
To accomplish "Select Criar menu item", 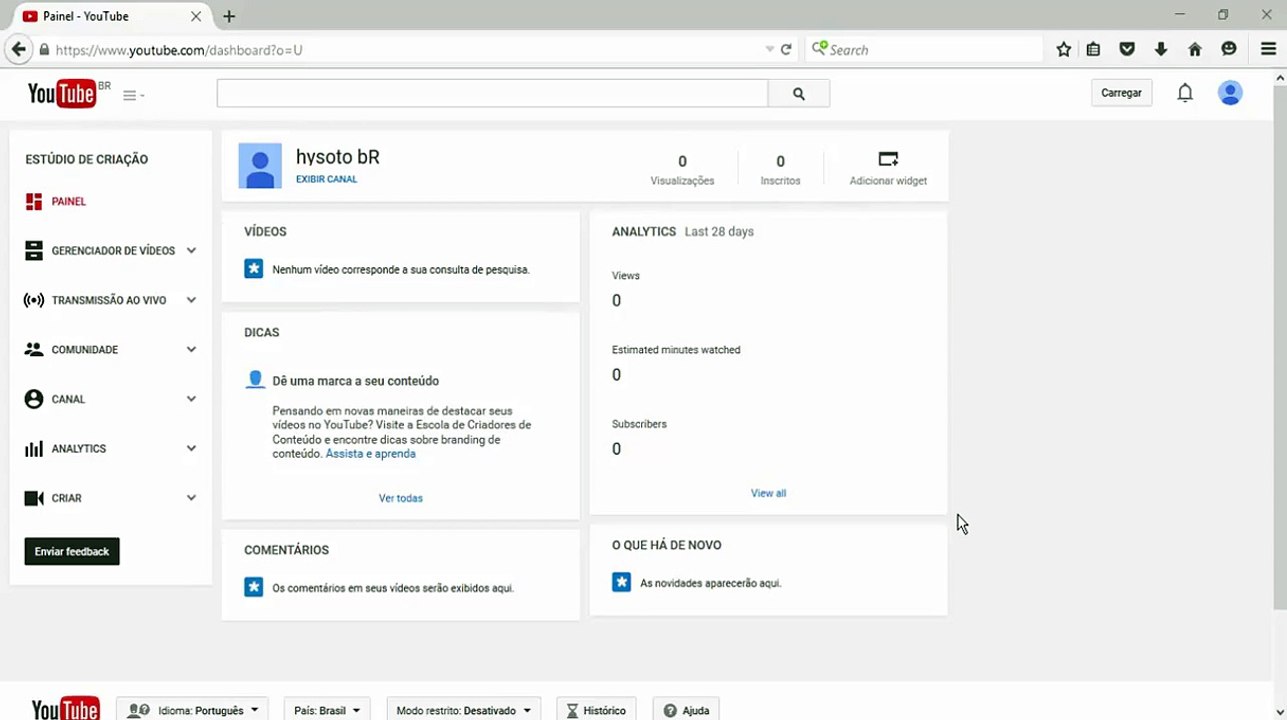I will pyautogui.click(x=67, y=498).
